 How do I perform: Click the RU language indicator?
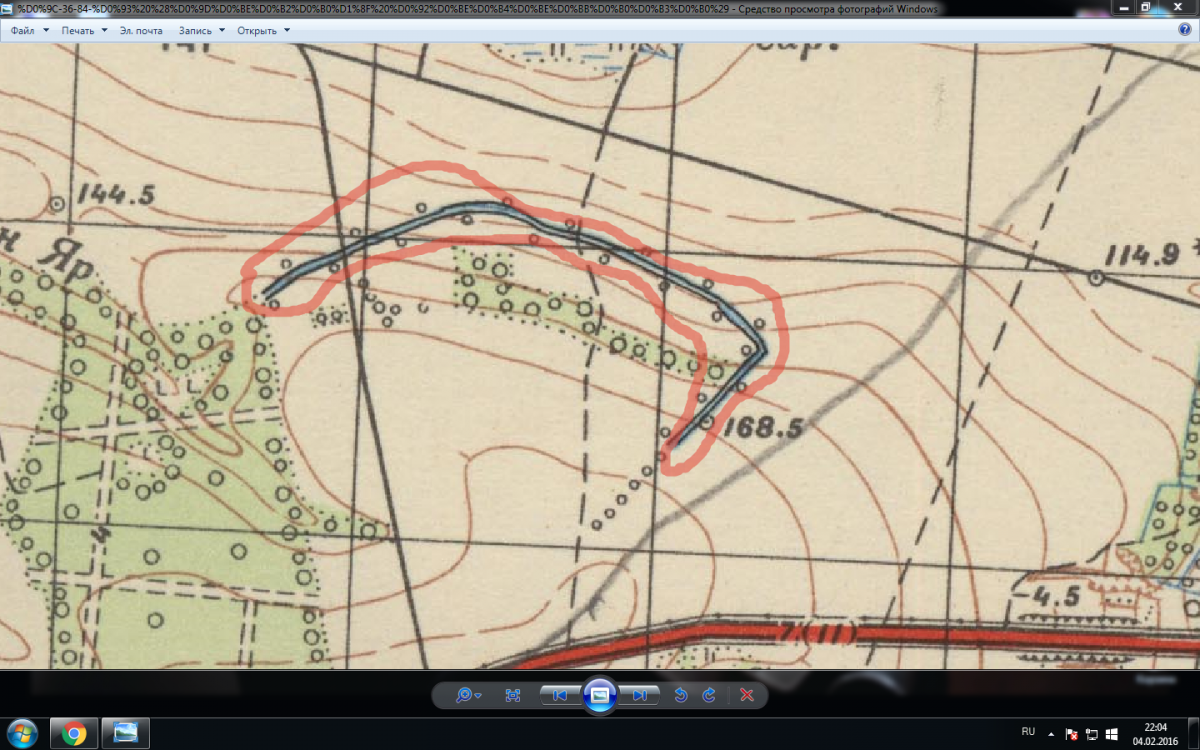pos(1029,733)
